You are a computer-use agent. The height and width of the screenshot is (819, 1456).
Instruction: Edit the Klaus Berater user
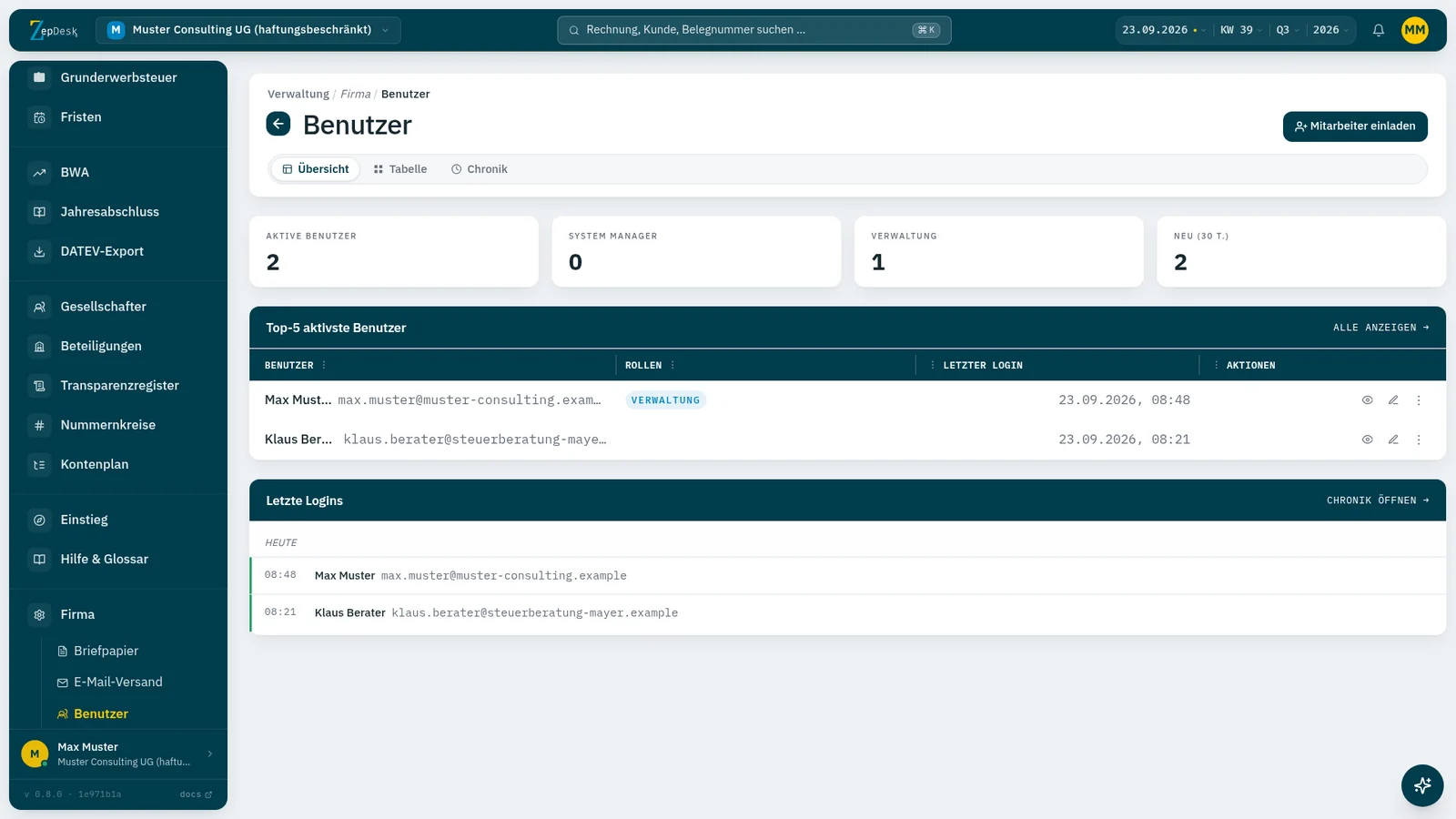click(1392, 440)
